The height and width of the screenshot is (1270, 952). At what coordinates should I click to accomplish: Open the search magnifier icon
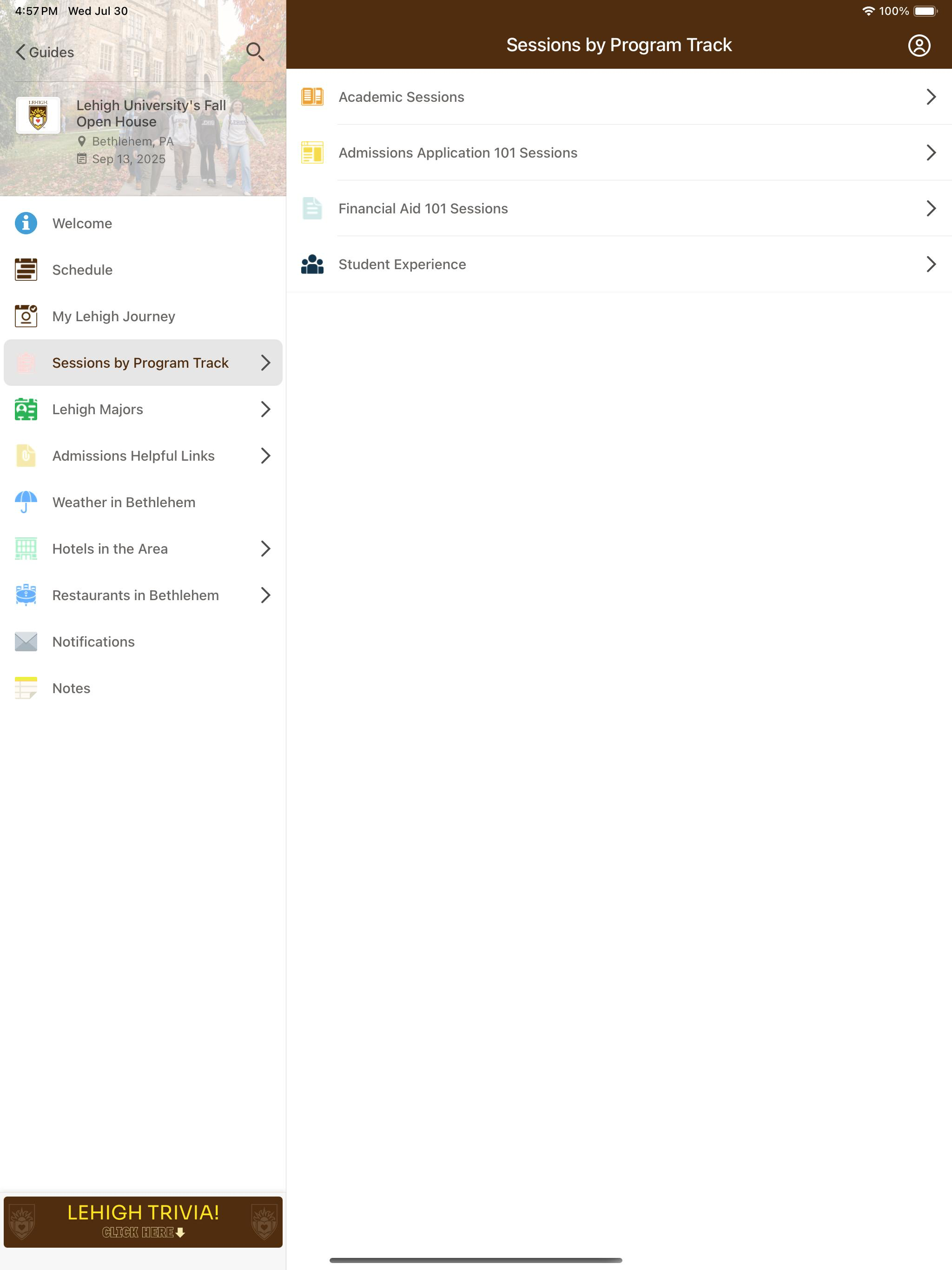255,52
